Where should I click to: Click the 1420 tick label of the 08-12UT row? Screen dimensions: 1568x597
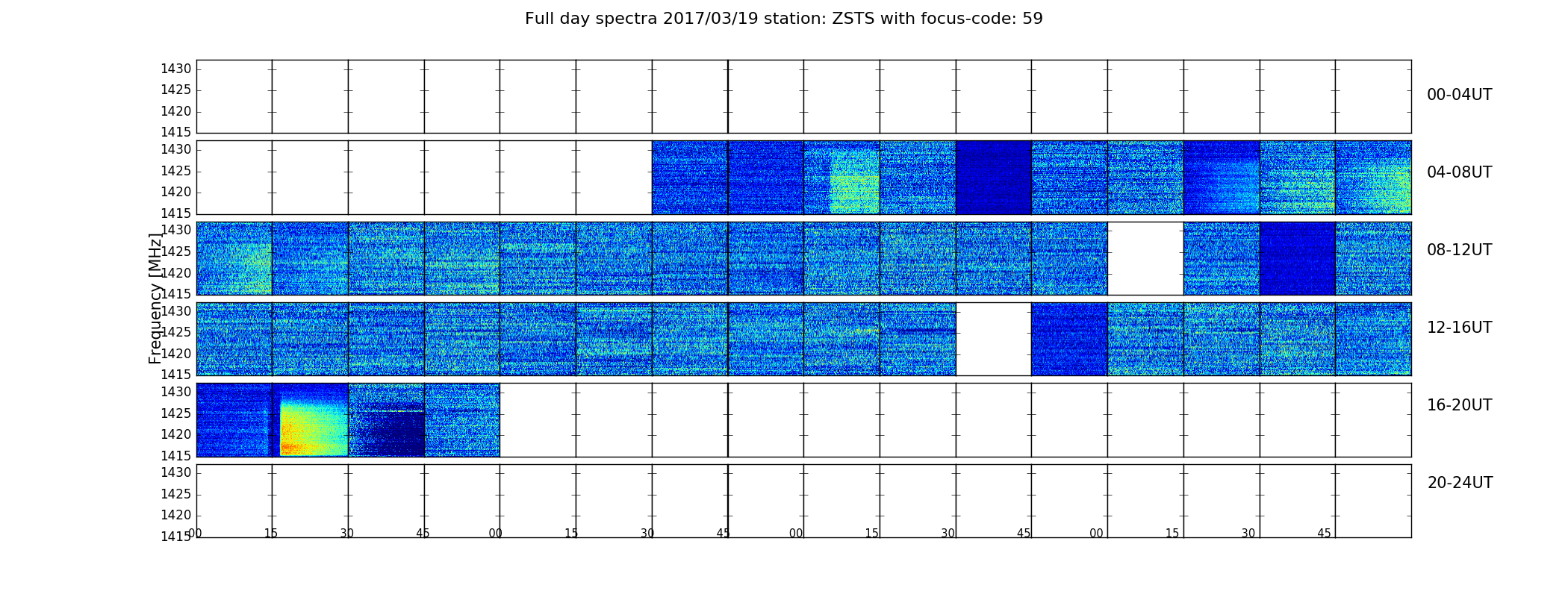pyautogui.click(x=176, y=272)
